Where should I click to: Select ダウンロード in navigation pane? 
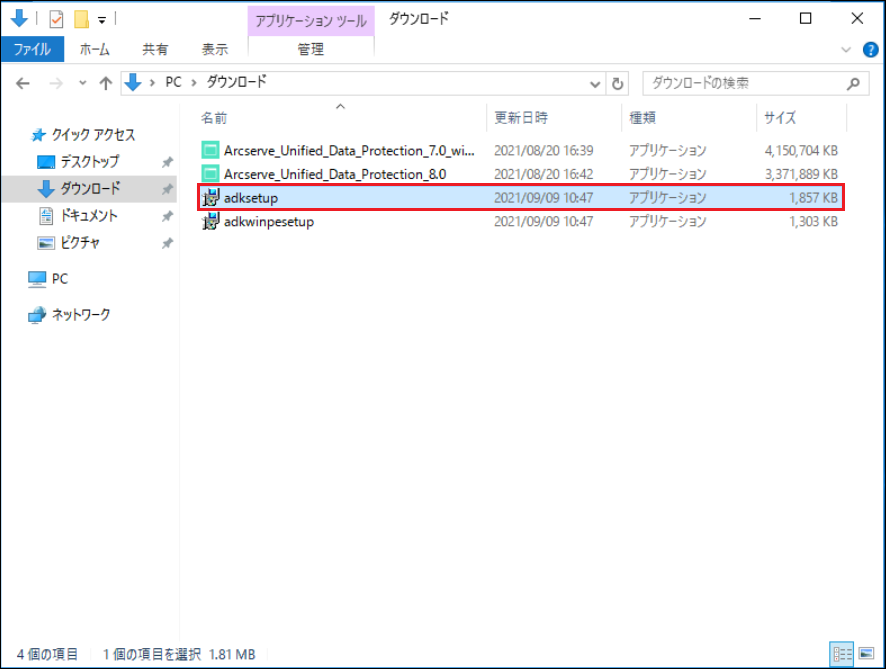(x=90, y=189)
